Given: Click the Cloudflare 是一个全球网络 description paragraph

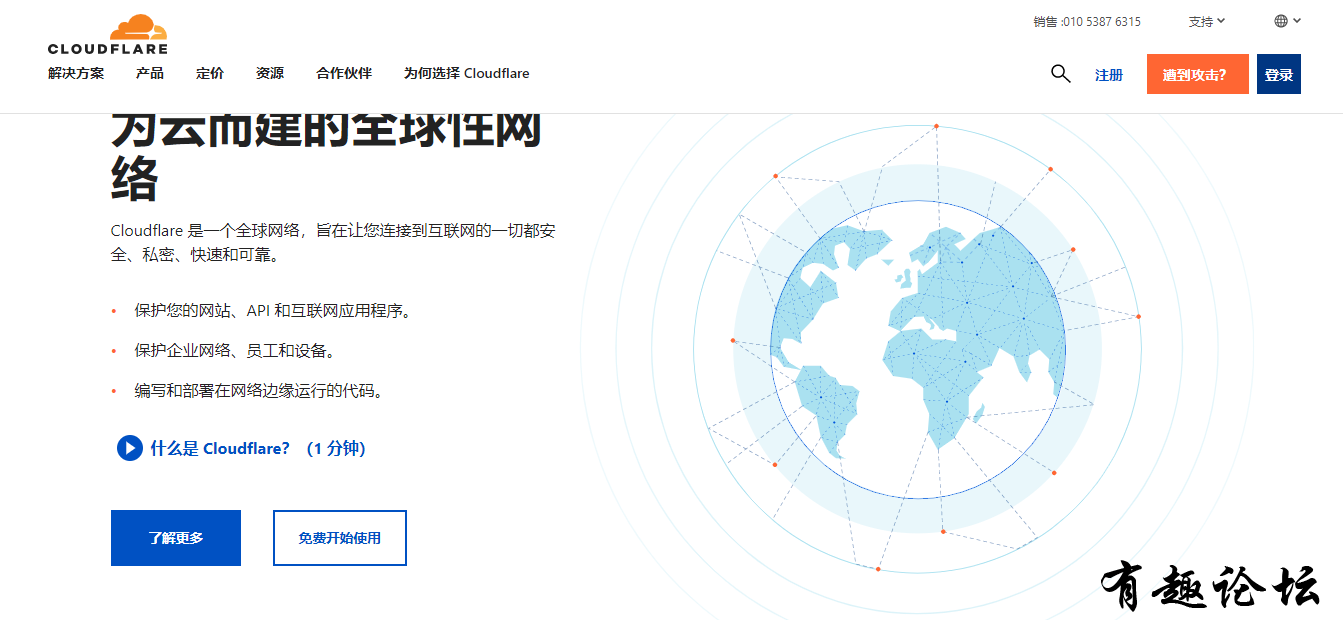Looking at the screenshot, I should (x=333, y=243).
